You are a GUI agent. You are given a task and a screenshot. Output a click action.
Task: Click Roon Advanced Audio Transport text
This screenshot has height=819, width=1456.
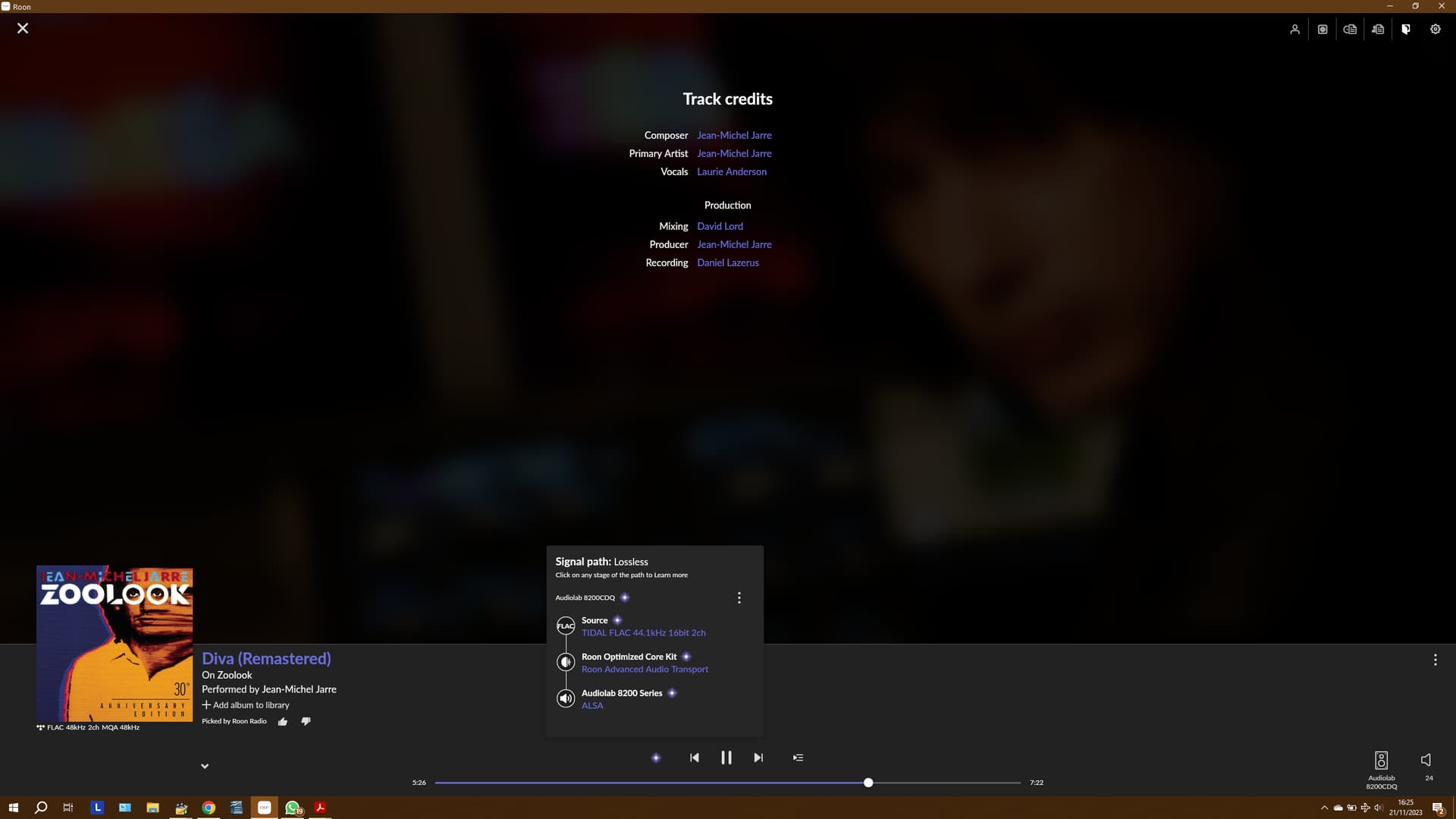pos(645,669)
